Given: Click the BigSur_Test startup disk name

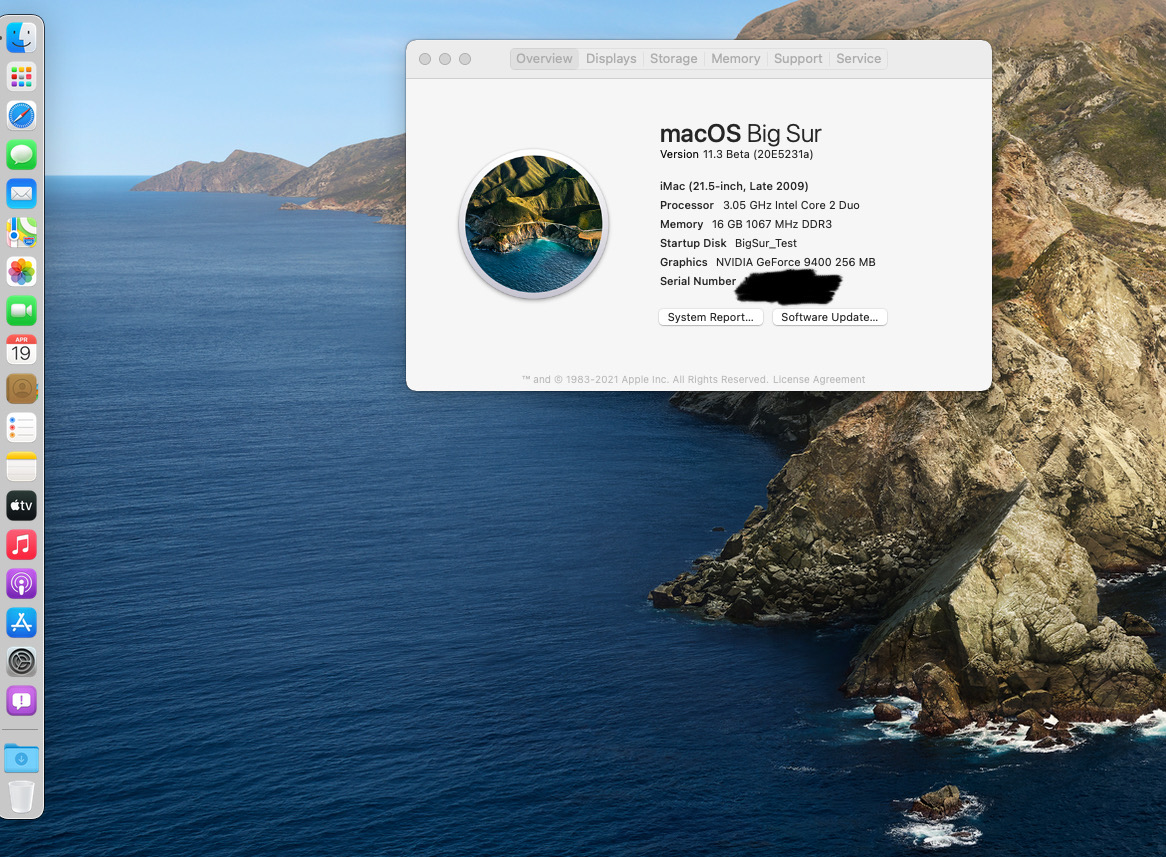Looking at the screenshot, I should click(766, 243).
